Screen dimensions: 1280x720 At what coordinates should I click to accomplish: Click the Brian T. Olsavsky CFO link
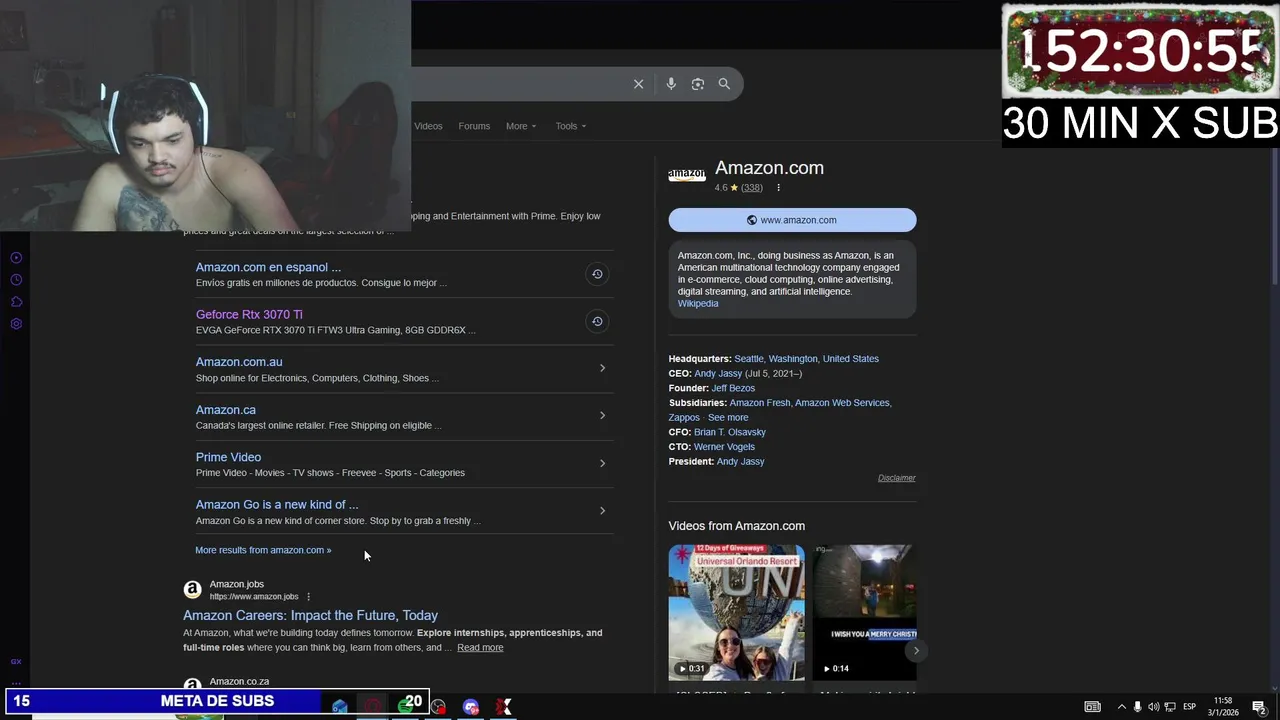[x=730, y=432]
